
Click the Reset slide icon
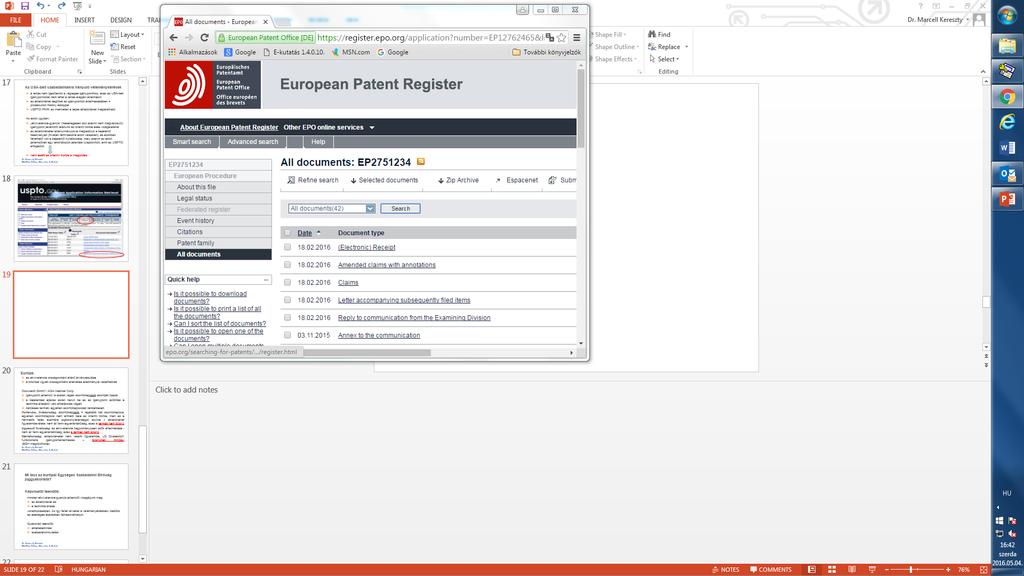114,46
